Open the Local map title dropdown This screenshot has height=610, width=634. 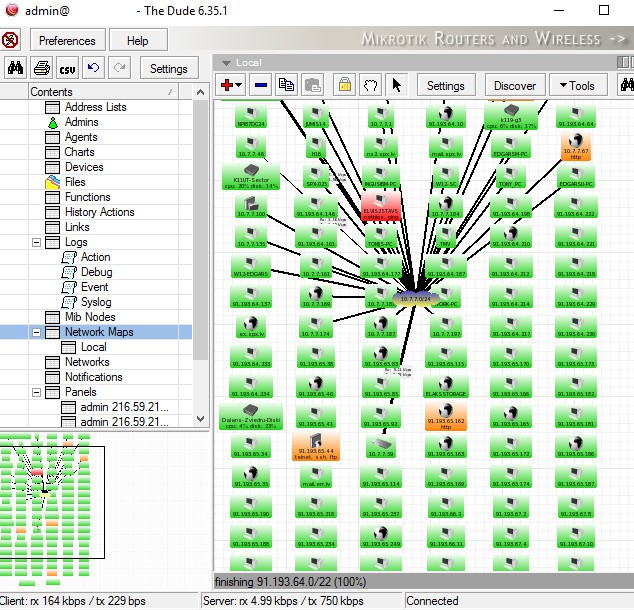(x=226, y=63)
